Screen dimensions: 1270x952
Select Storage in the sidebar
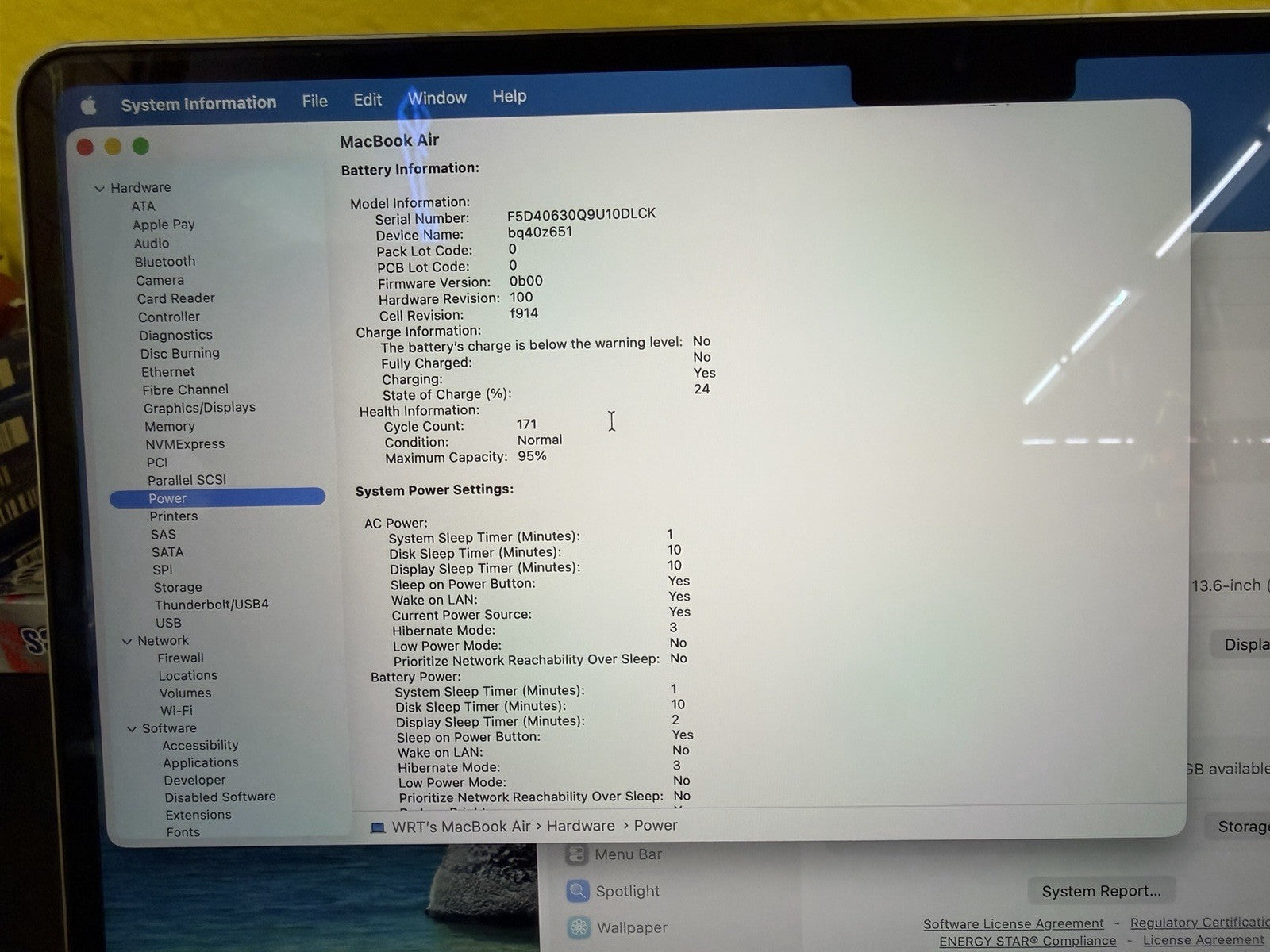[x=178, y=588]
